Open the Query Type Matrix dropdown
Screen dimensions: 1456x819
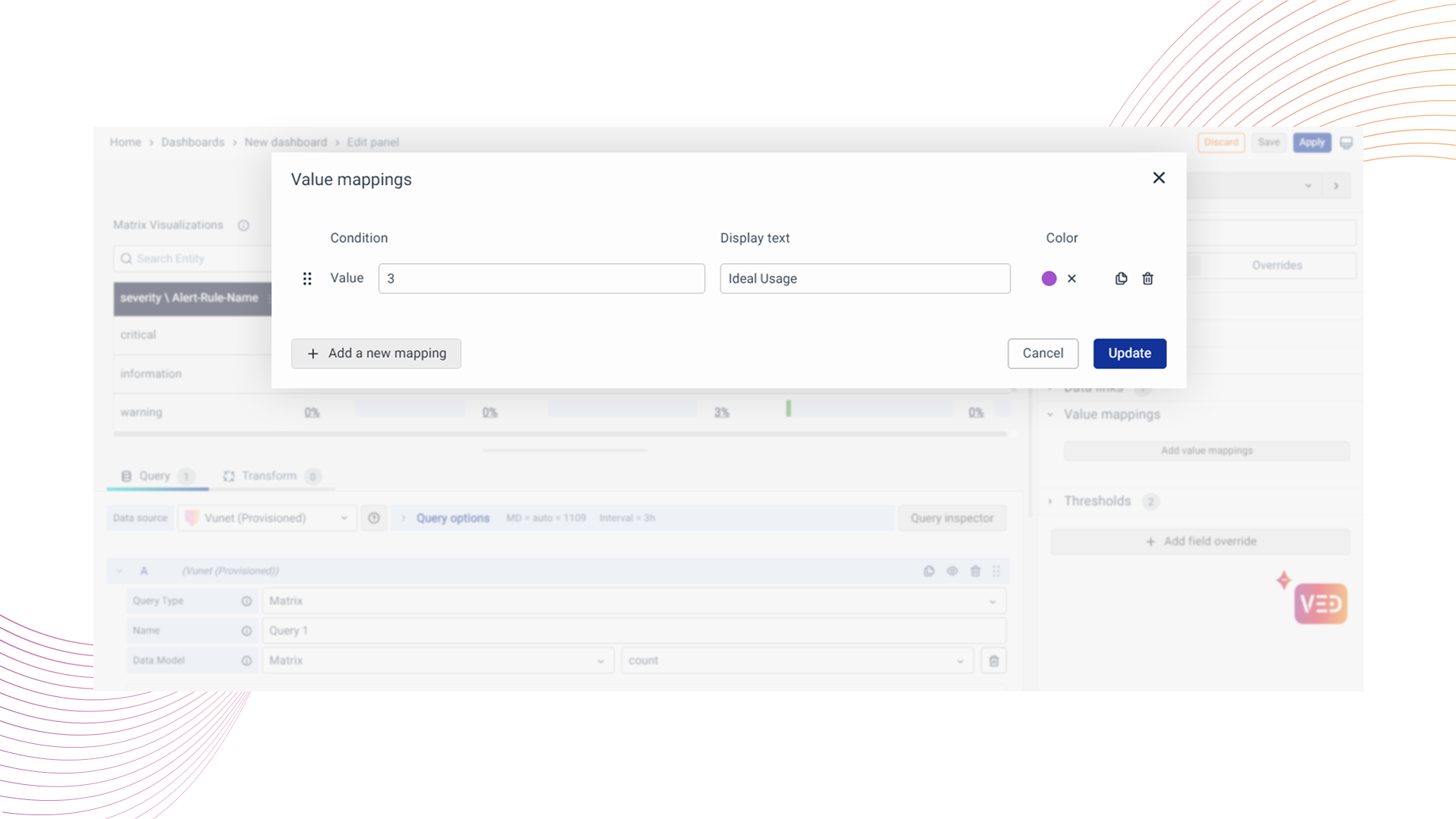tap(634, 601)
